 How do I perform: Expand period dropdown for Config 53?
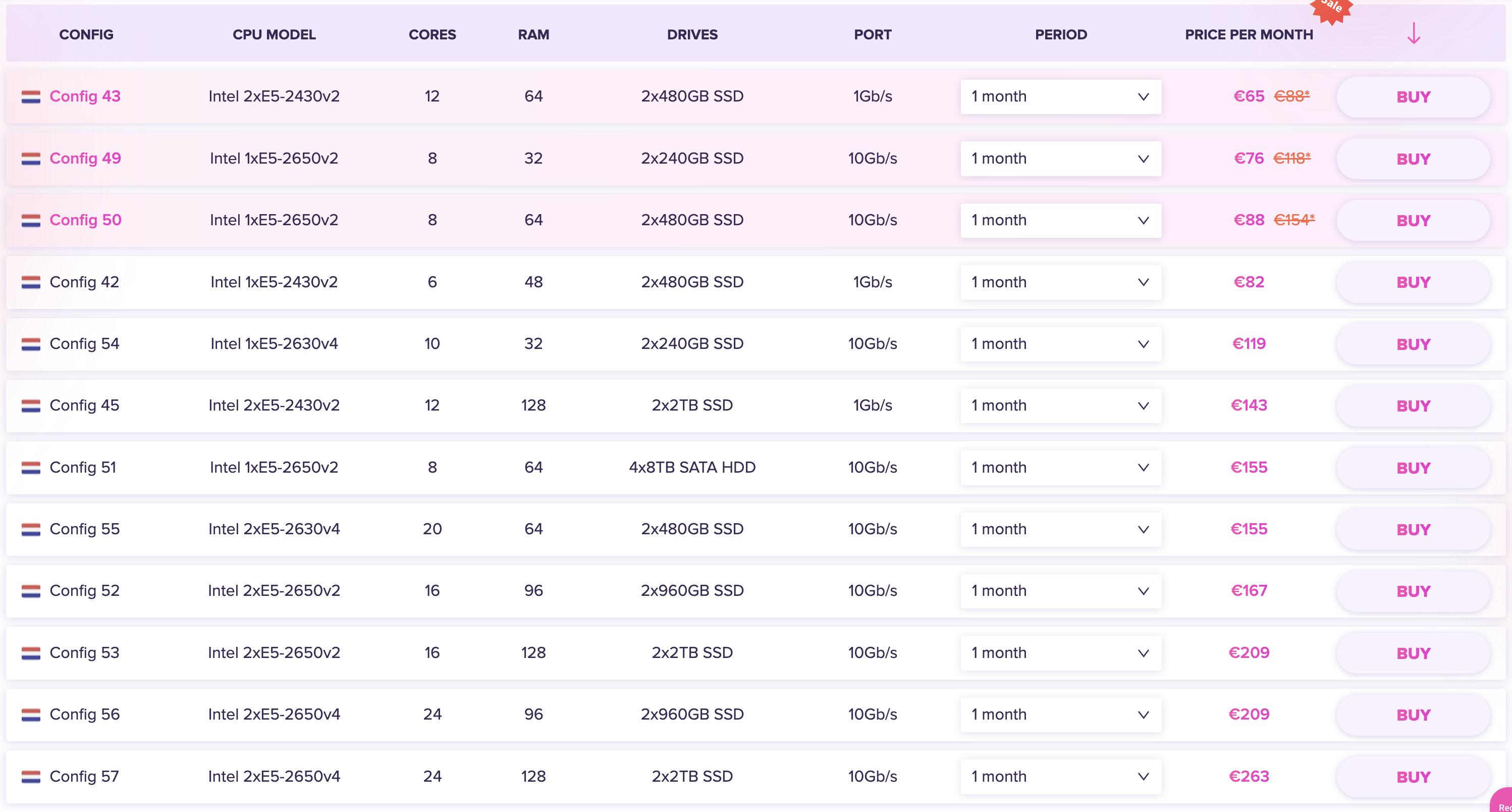tap(1060, 653)
